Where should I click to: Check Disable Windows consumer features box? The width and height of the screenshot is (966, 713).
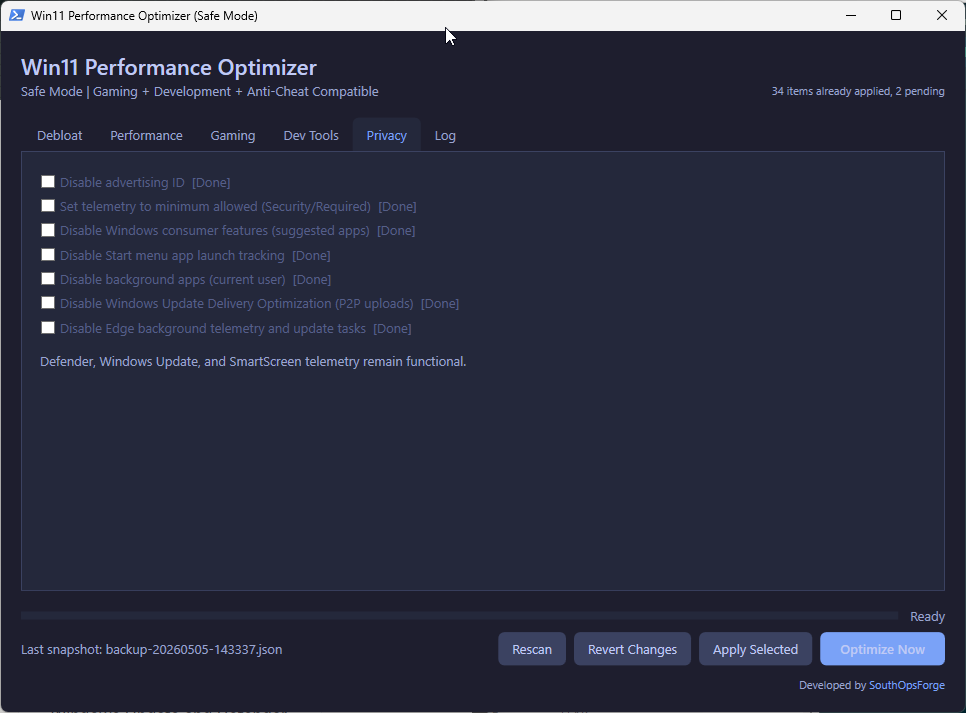[48, 230]
